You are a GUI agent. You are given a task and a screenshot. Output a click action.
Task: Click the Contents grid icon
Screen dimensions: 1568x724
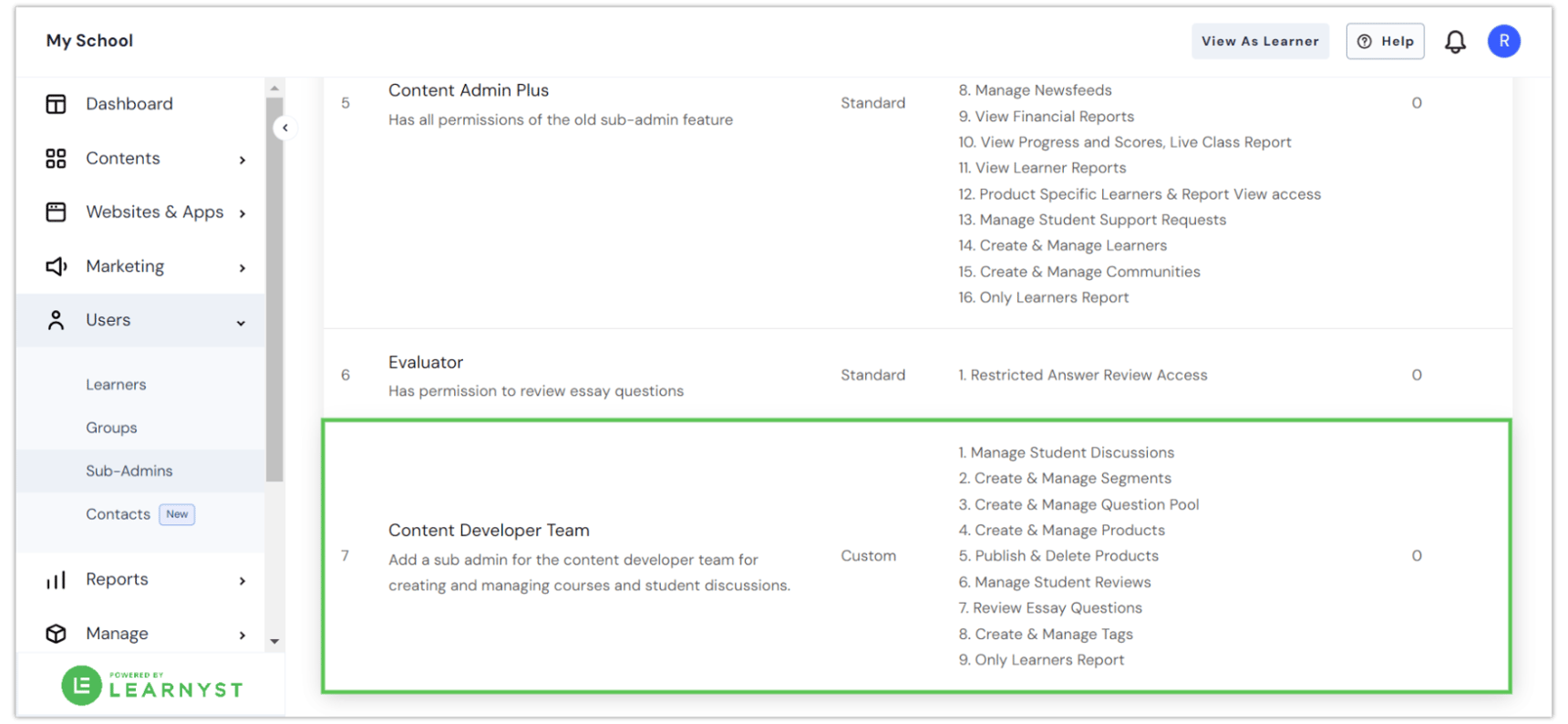(x=56, y=158)
